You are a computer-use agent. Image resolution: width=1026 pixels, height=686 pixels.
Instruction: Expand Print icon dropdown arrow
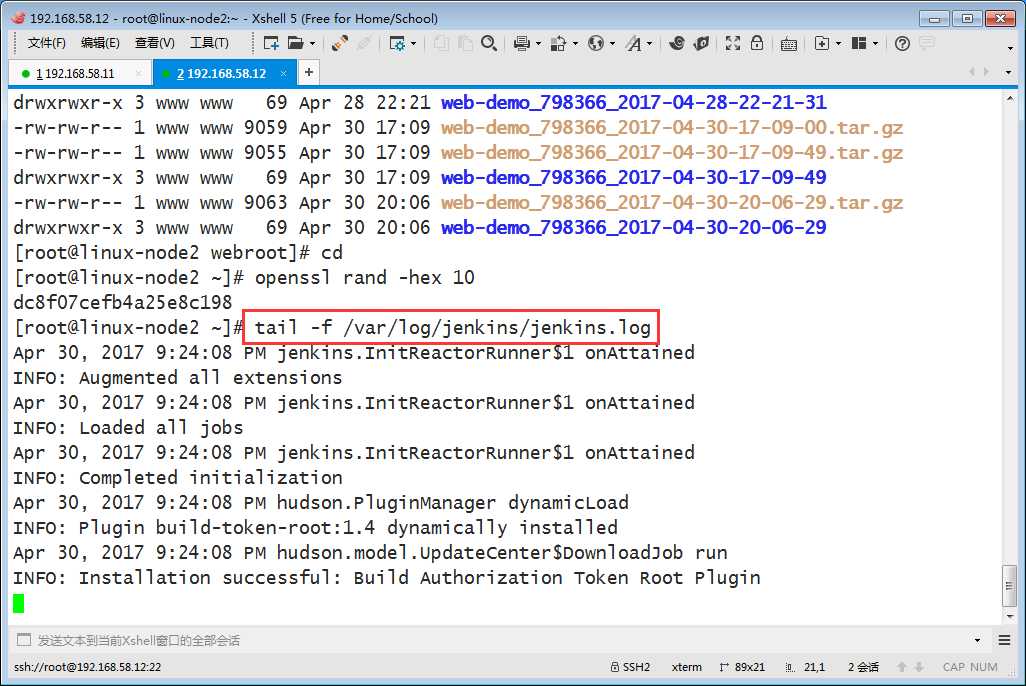coord(538,44)
